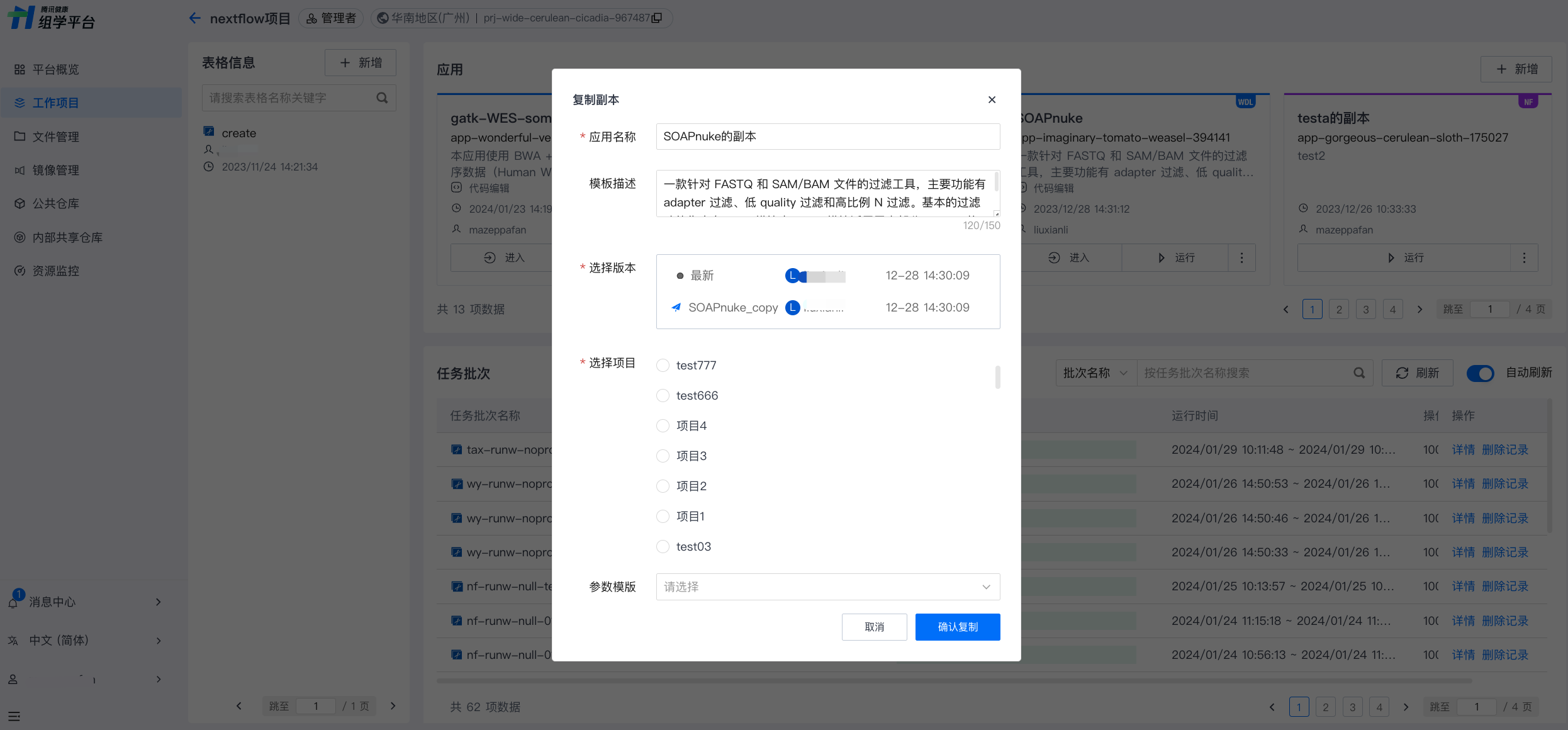Click the search icon in the table search box
Viewport: 1568px width, 730px height.
coord(382,98)
